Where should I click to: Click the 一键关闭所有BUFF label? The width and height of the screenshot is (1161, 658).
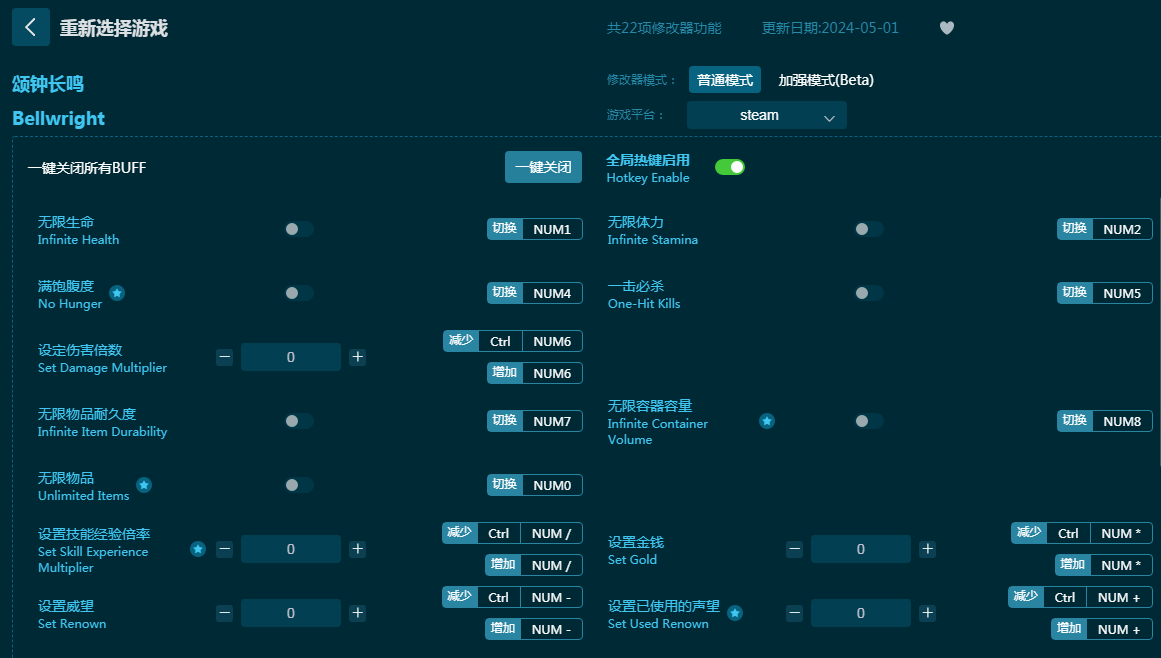(x=87, y=168)
